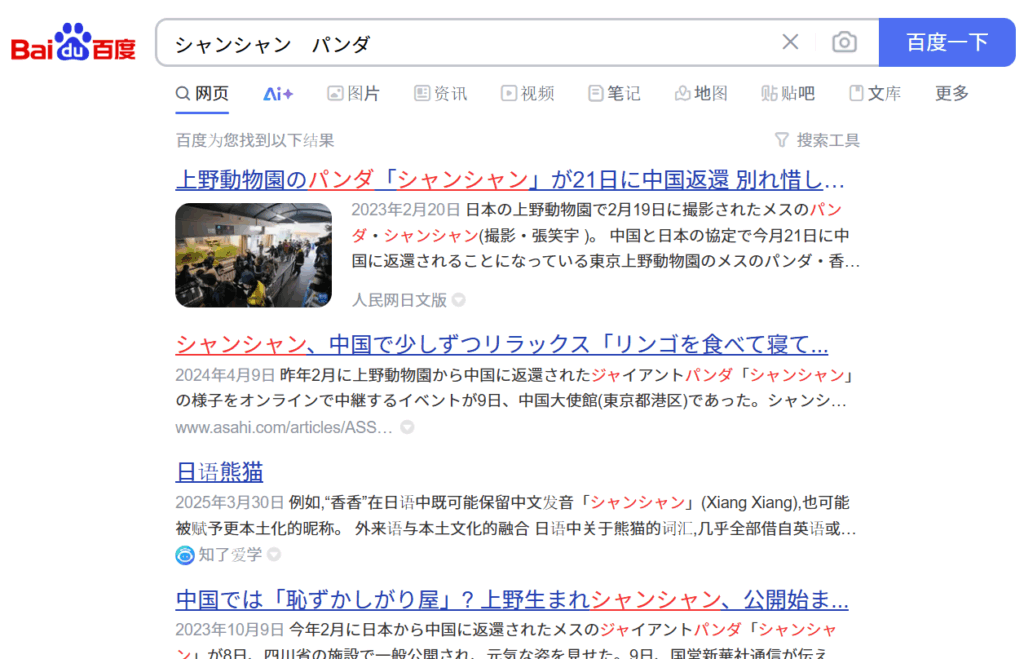This screenshot has height=659, width=1024.
Task: Open the 日语熊猫 result
Action: click(219, 472)
